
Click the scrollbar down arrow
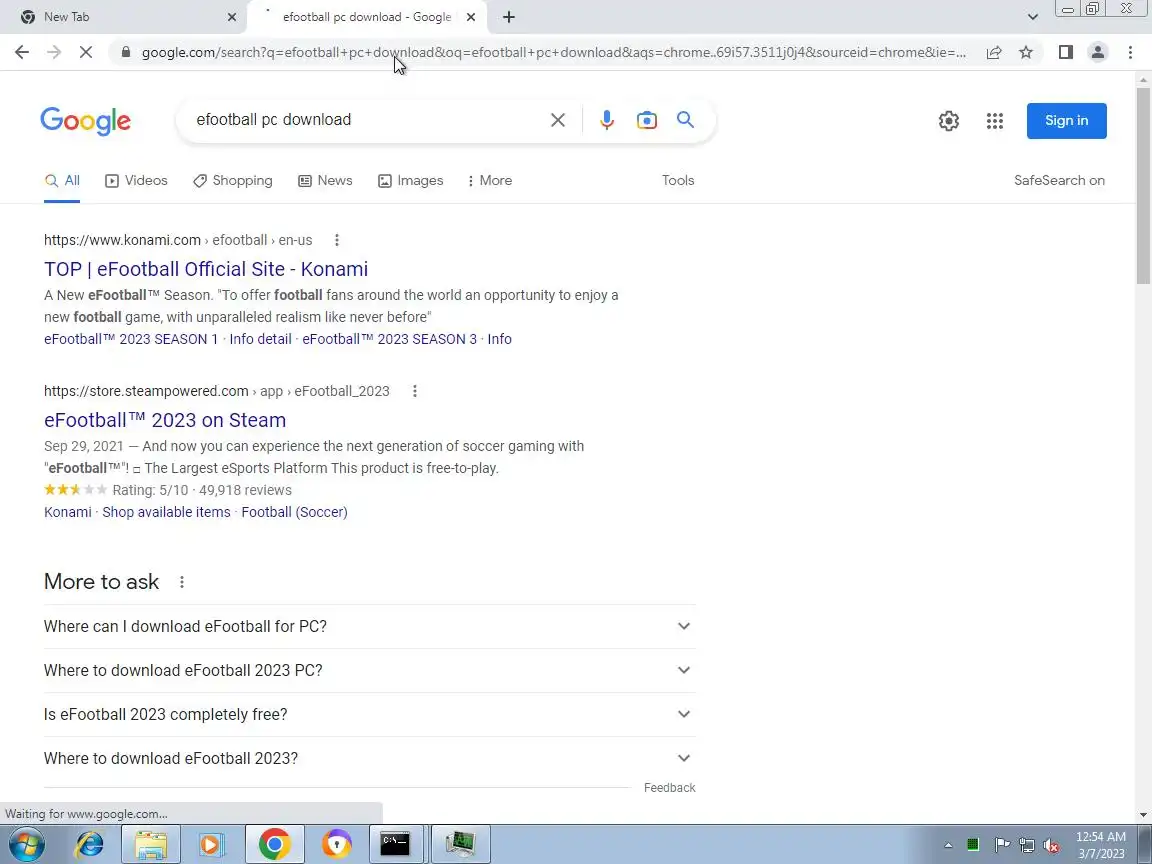(1143, 815)
